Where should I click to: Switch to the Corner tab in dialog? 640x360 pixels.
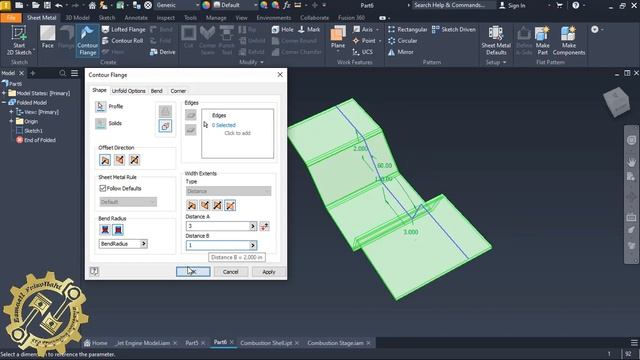178,91
